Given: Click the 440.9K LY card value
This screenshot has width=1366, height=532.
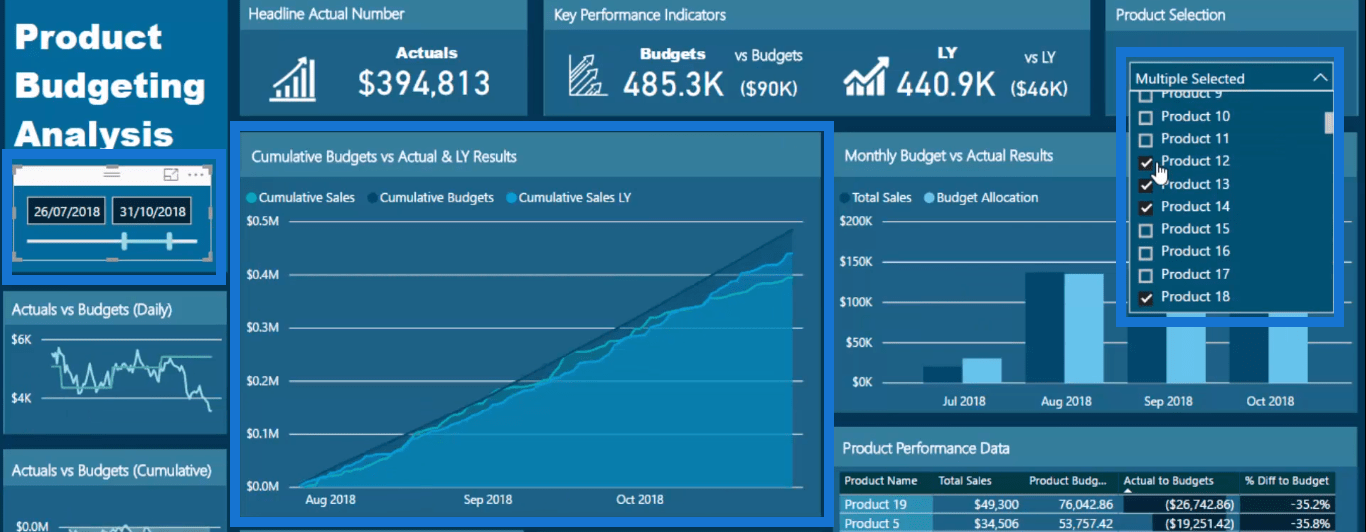Looking at the screenshot, I should click(946, 85).
